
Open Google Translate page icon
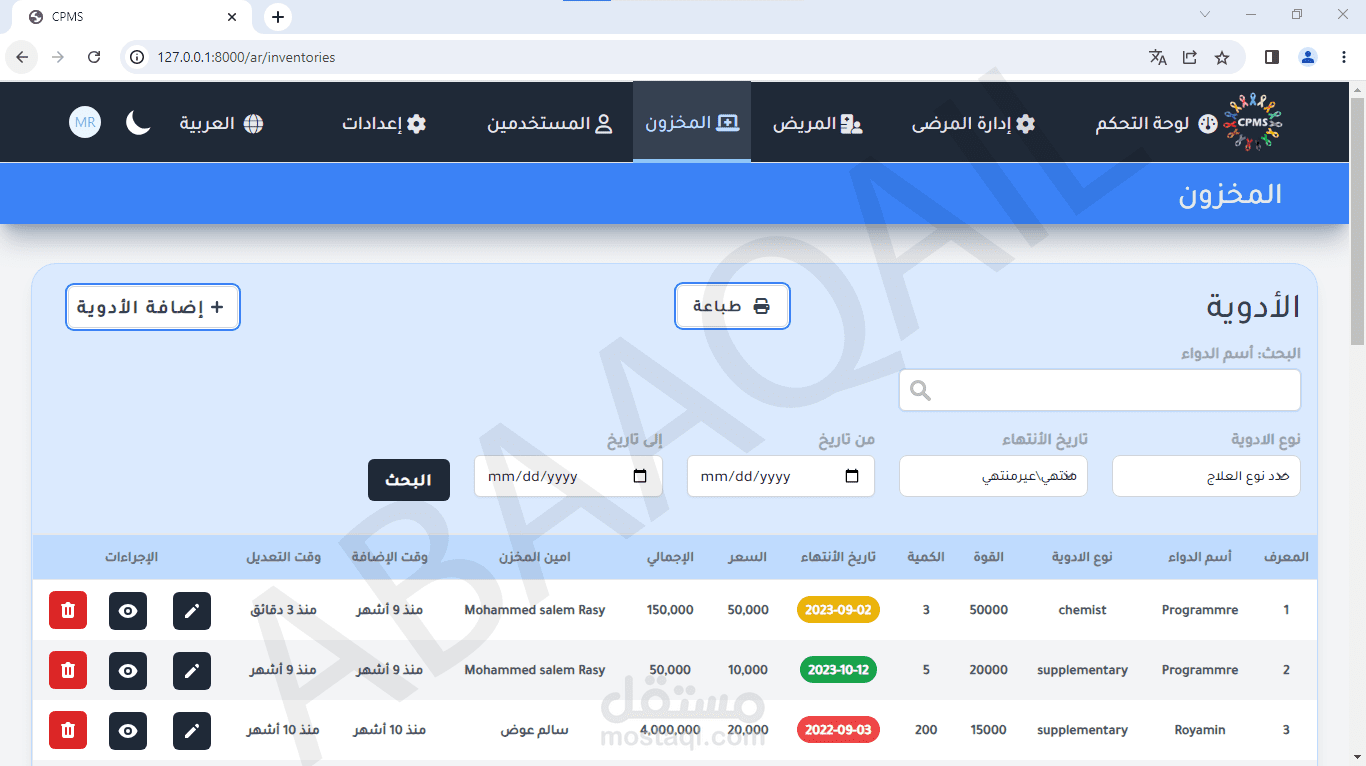point(1158,57)
